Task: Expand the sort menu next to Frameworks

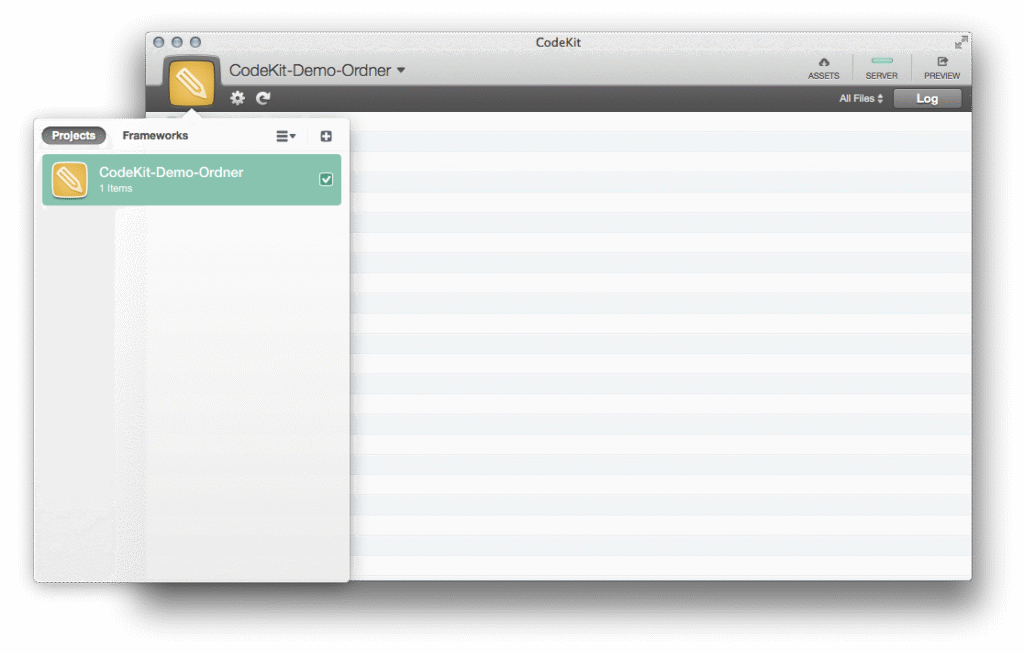Action: coord(286,135)
